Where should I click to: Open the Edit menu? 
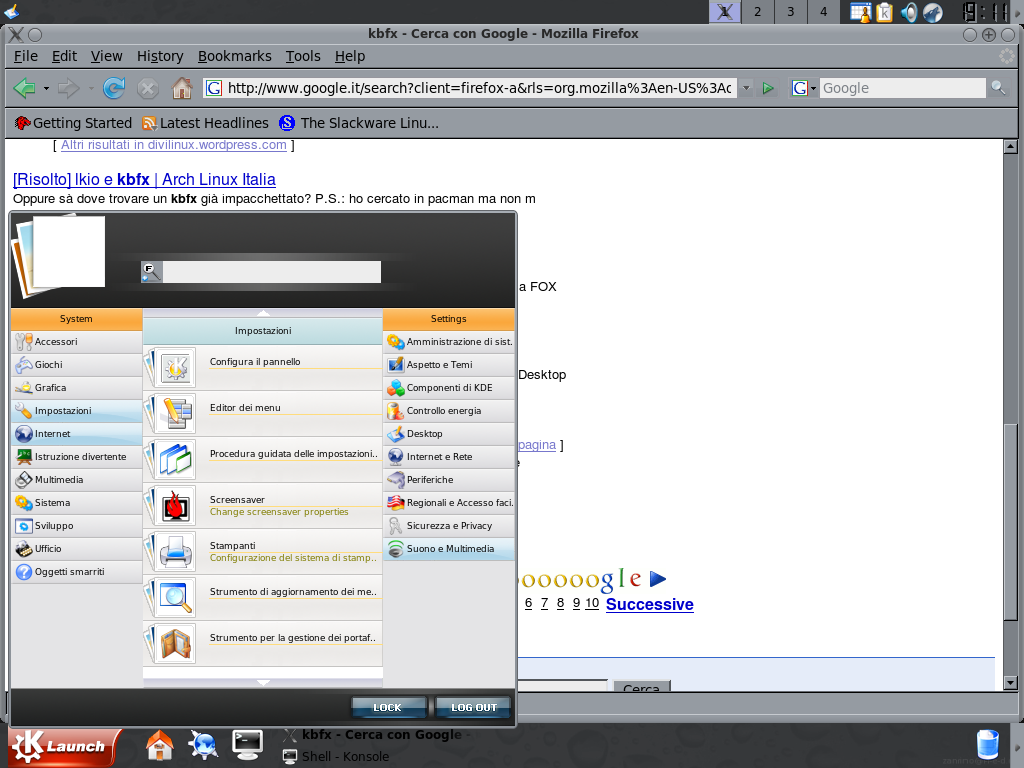(x=65, y=56)
